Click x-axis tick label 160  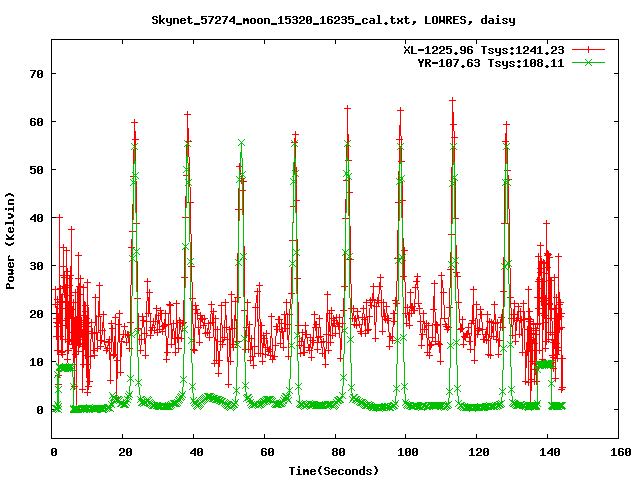(621, 452)
